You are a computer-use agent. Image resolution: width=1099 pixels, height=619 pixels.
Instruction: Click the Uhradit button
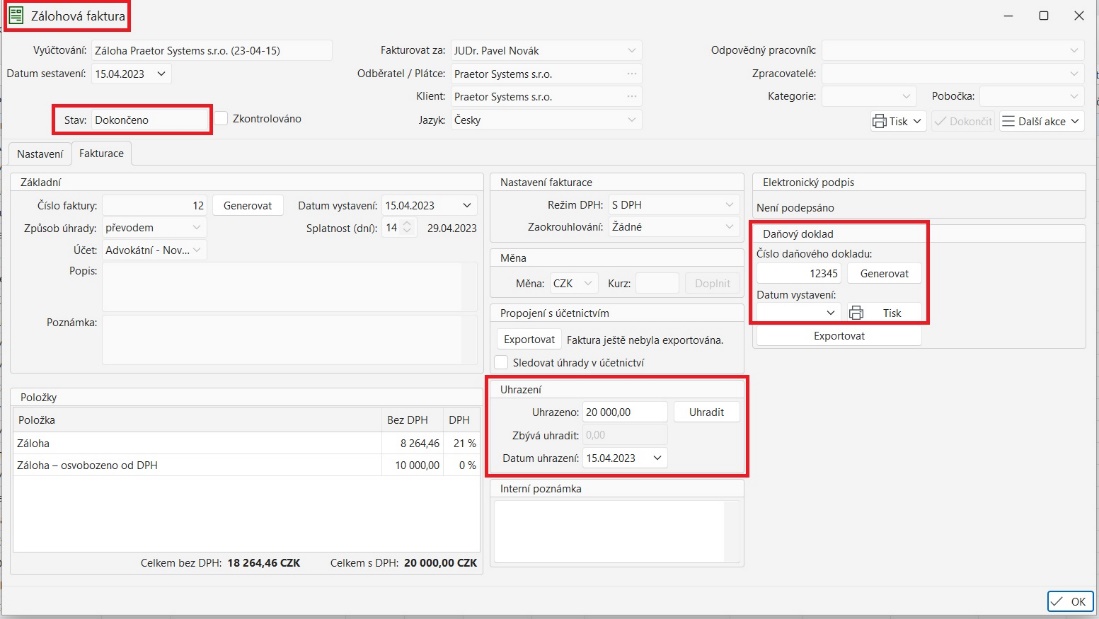click(706, 412)
